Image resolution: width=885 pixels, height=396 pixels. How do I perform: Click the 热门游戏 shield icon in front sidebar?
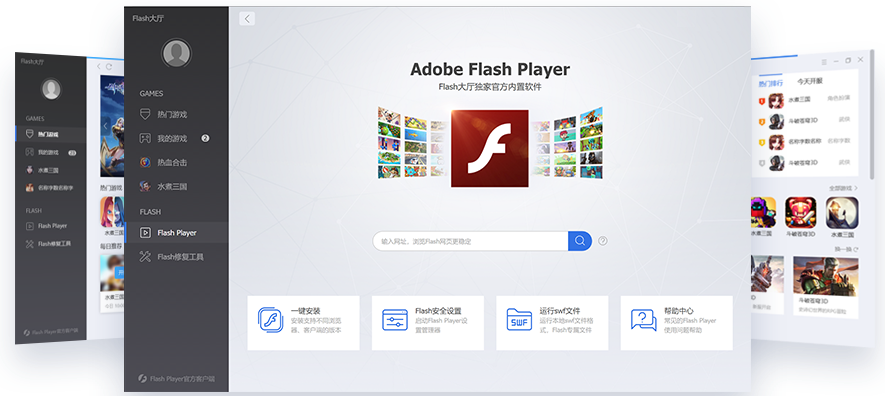tap(145, 115)
